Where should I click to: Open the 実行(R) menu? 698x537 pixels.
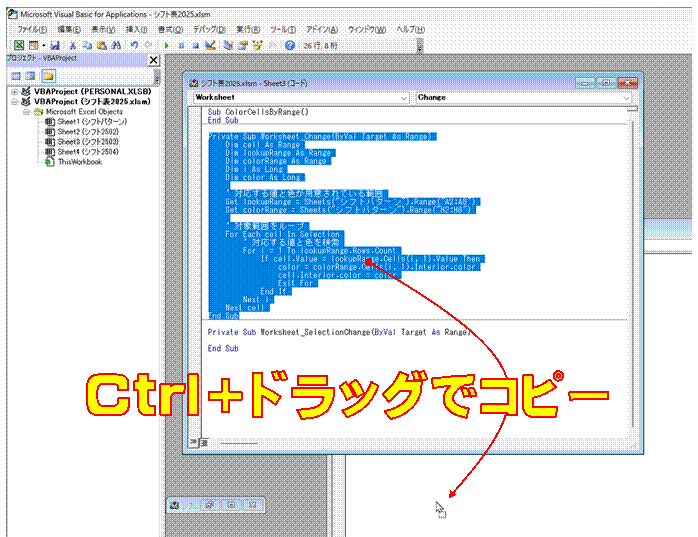248,29
